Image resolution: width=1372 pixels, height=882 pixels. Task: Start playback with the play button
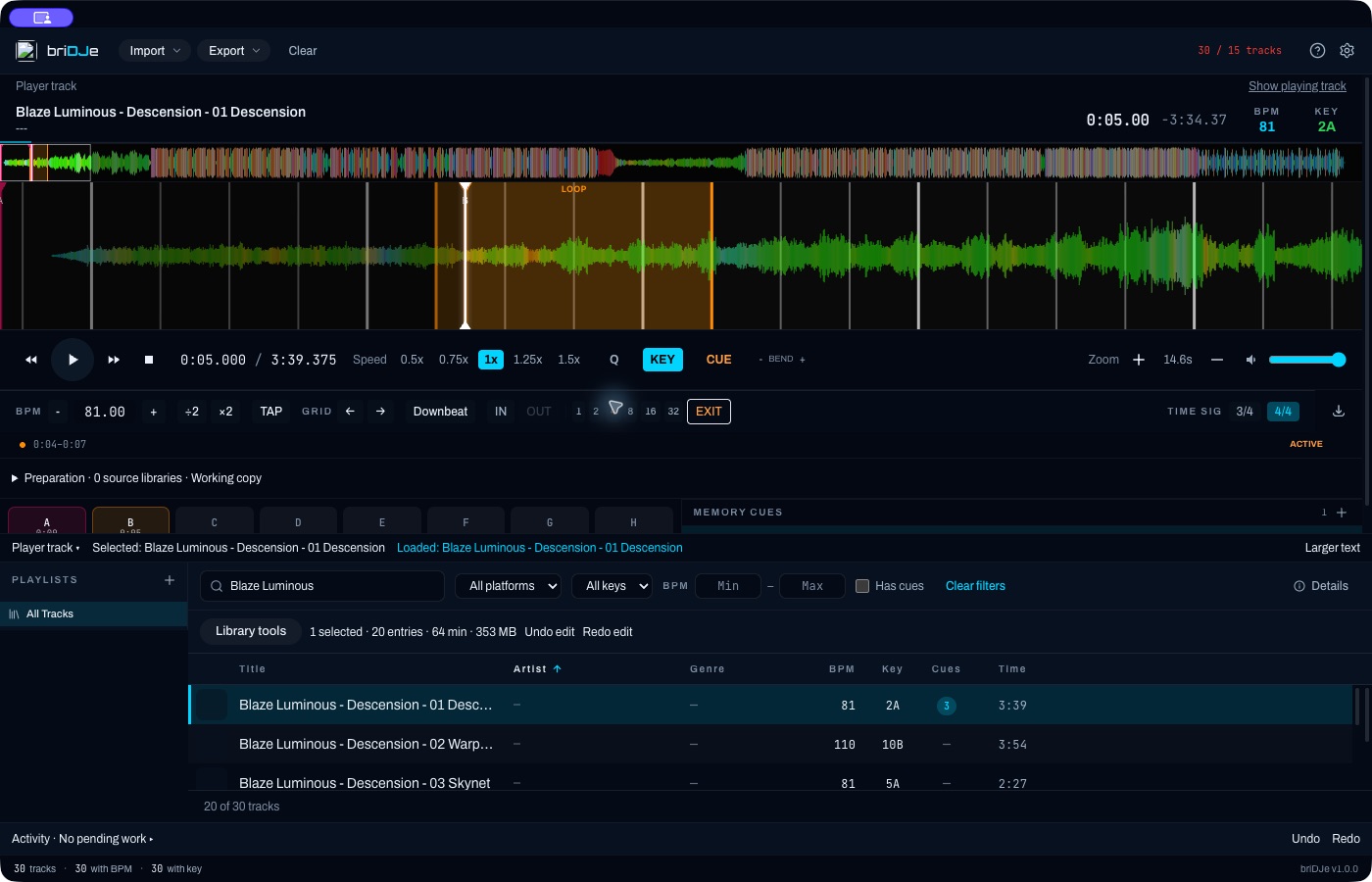tap(73, 360)
